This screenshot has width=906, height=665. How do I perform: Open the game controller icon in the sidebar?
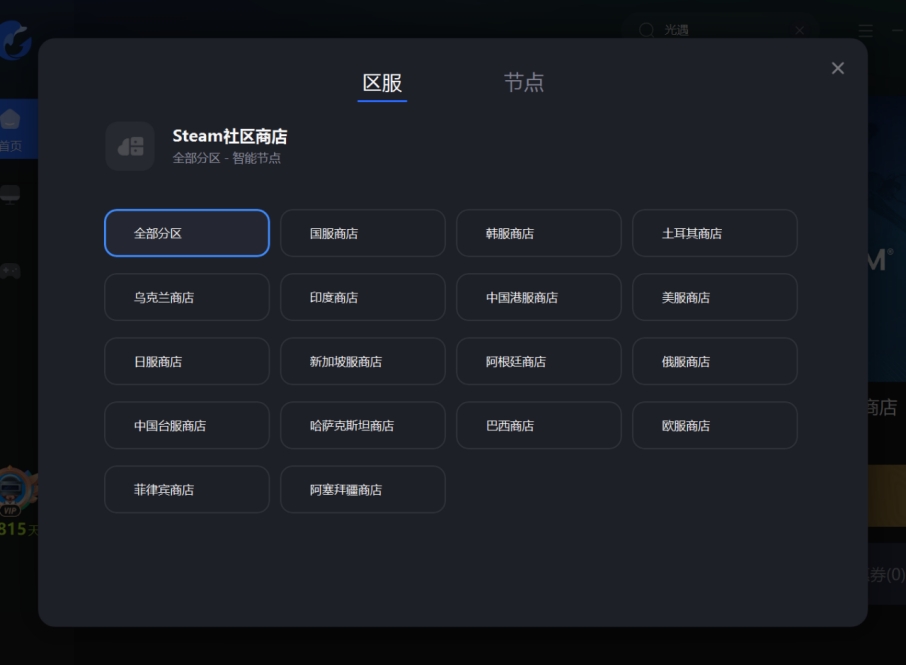pos(11,270)
